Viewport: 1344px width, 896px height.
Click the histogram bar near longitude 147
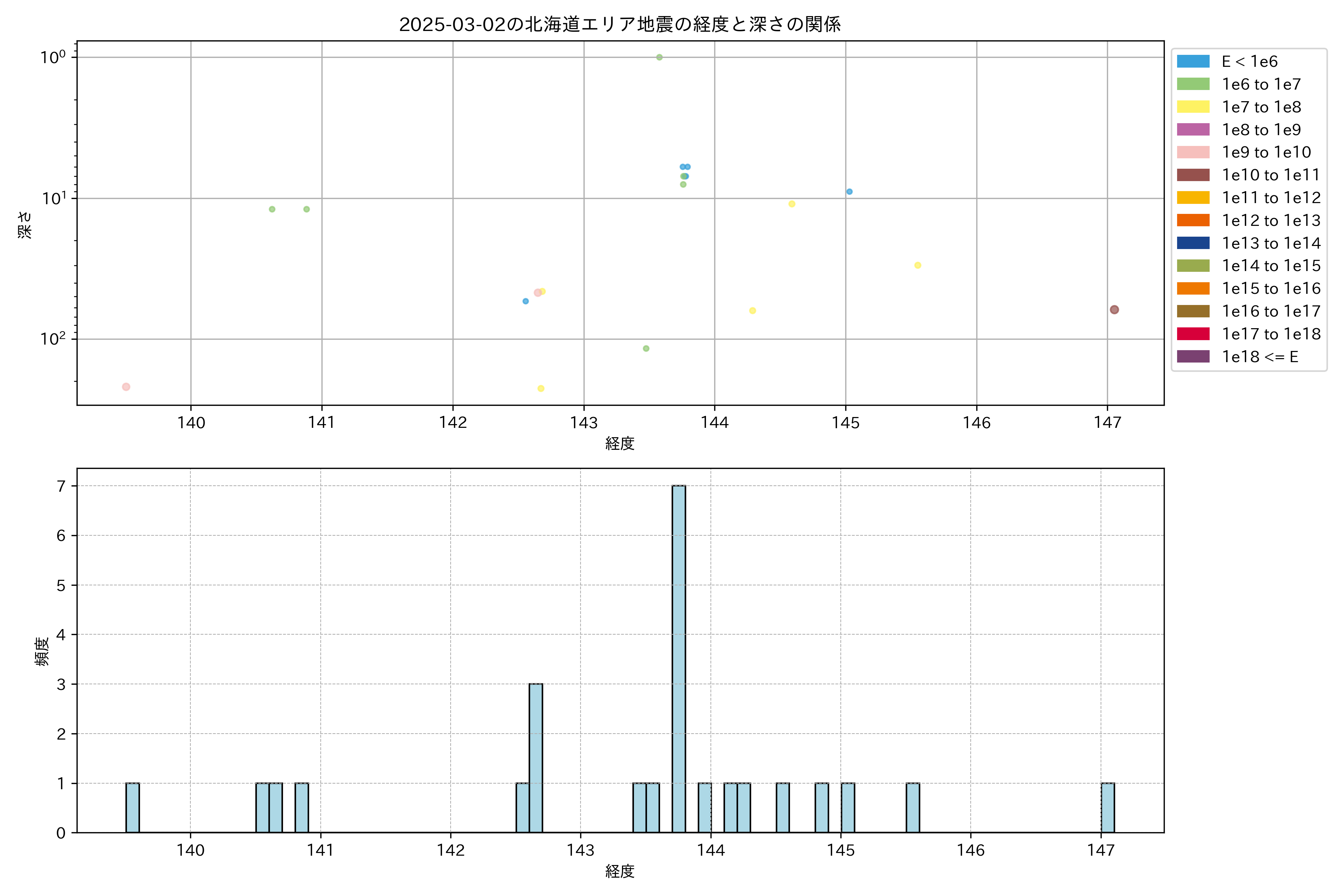(x=1107, y=807)
